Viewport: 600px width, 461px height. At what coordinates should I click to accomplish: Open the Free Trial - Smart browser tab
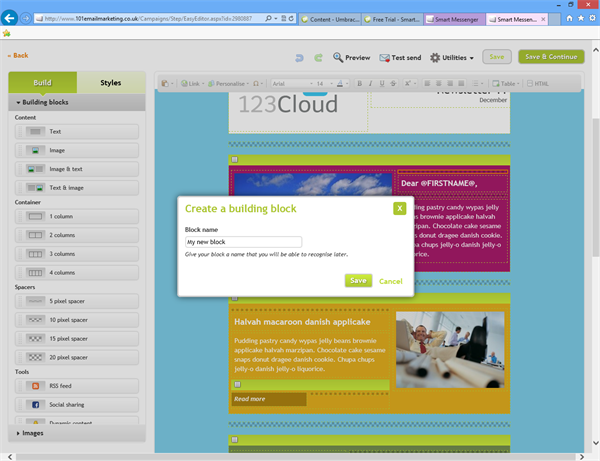click(392, 19)
